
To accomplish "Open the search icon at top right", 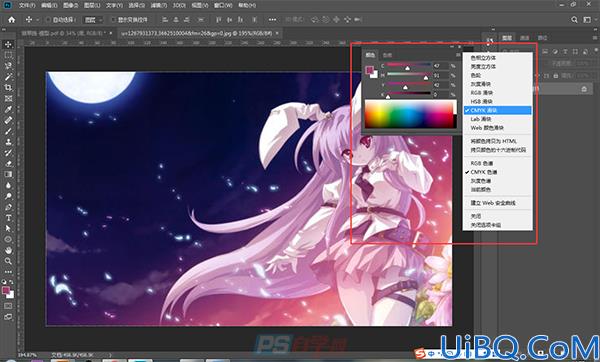I will [574, 20].
